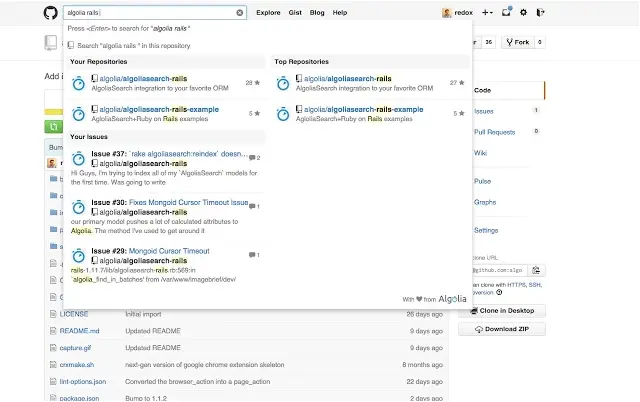This screenshot has height=402, width=640.
Task: Copy clone URL with clipboard icon
Action: (x=536, y=270)
